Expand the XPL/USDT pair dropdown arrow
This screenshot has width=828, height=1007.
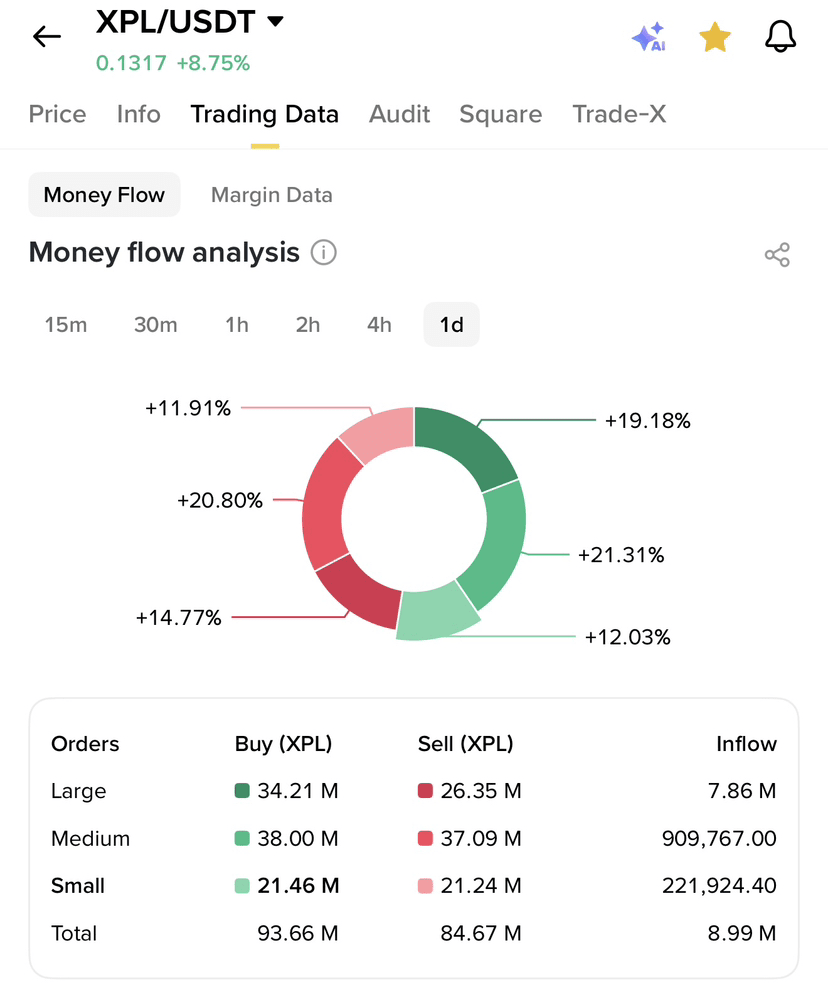(x=275, y=21)
